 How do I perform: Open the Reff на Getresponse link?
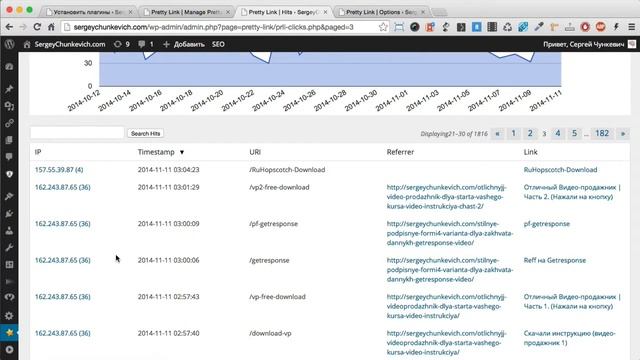[555, 260]
